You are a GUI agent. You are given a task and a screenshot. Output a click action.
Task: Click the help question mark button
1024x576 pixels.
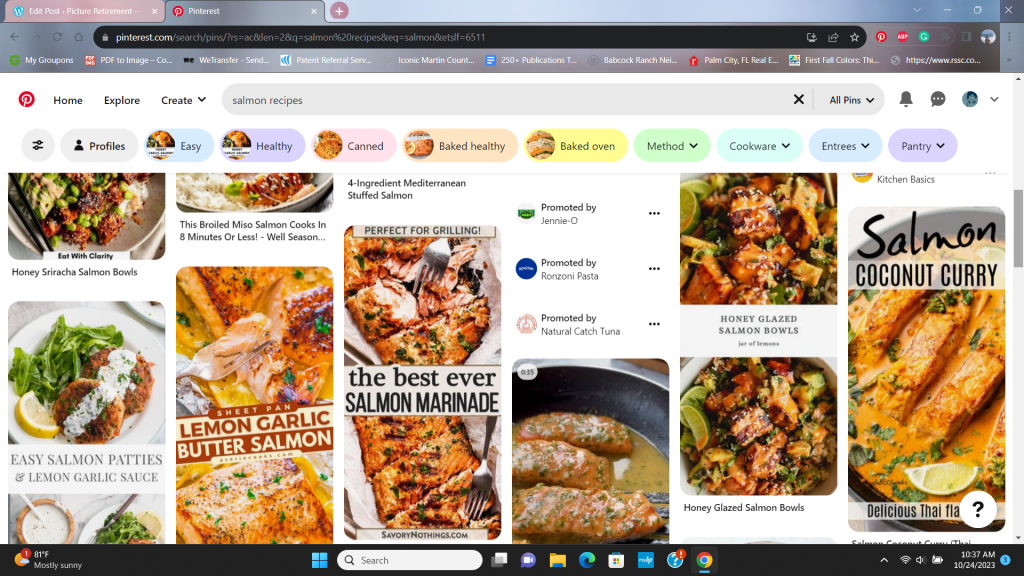977,508
